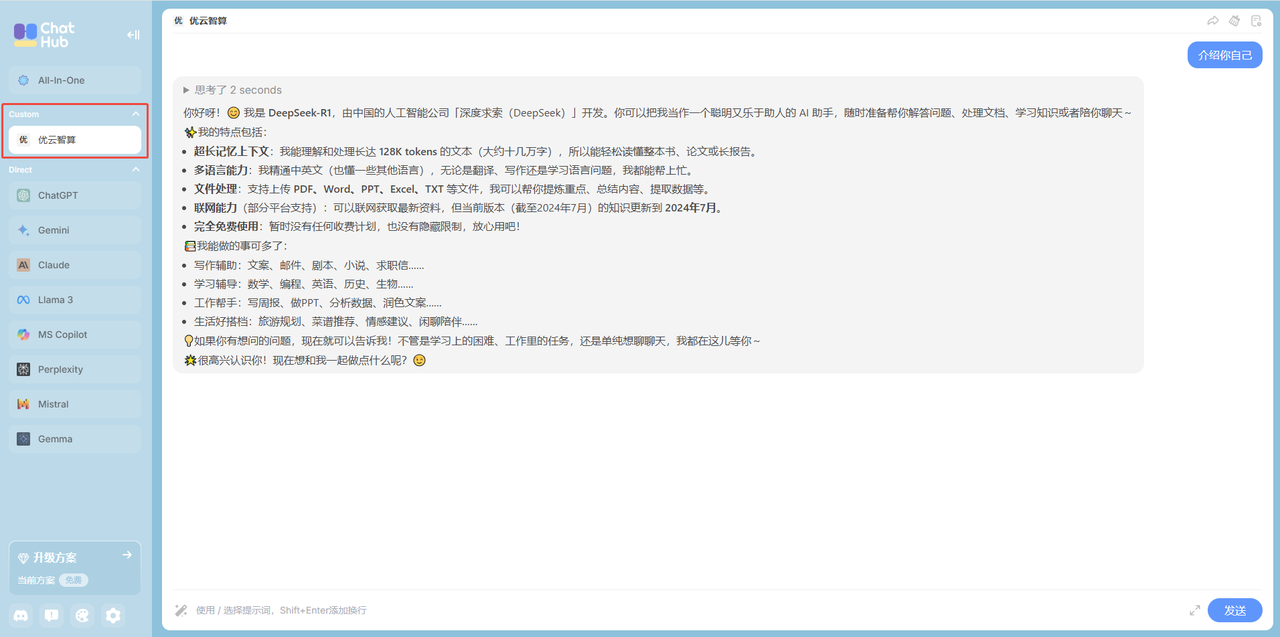The width and height of the screenshot is (1280, 637).
Task: Open the ChatGPT bot
Action: click(x=75, y=195)
